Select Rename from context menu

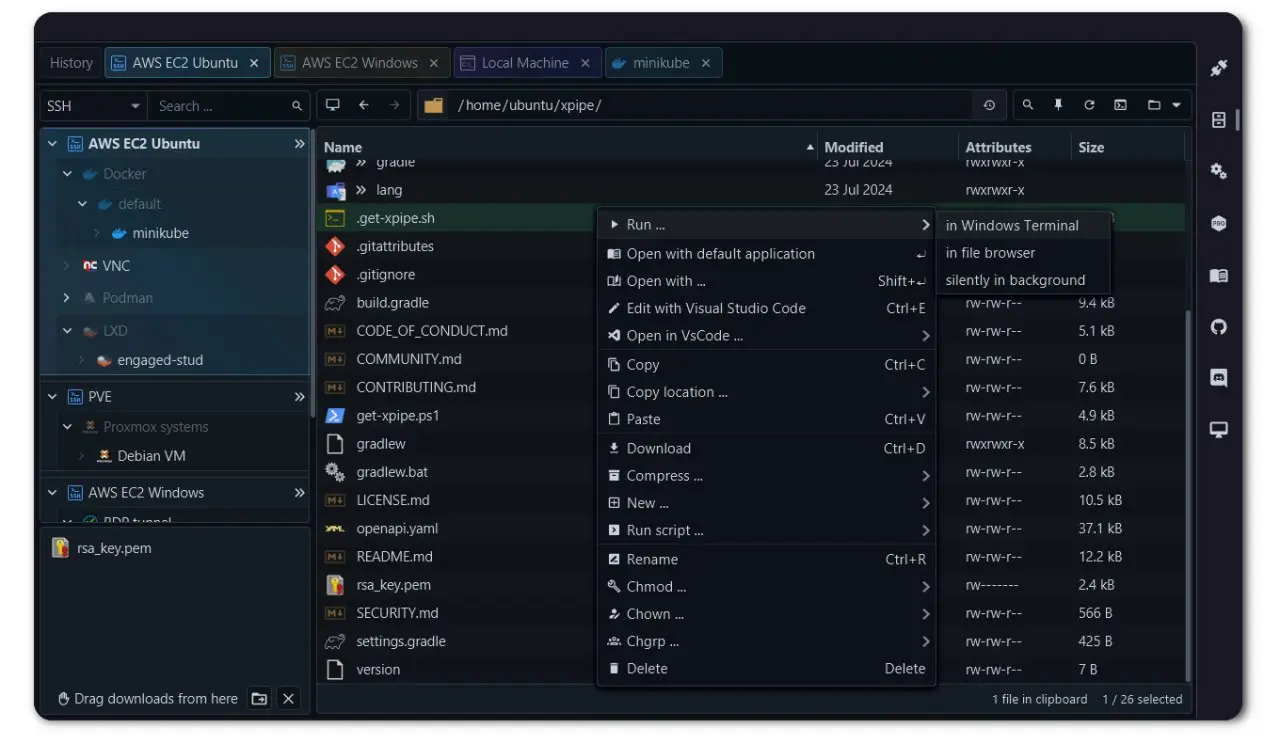tap(767, 559)
